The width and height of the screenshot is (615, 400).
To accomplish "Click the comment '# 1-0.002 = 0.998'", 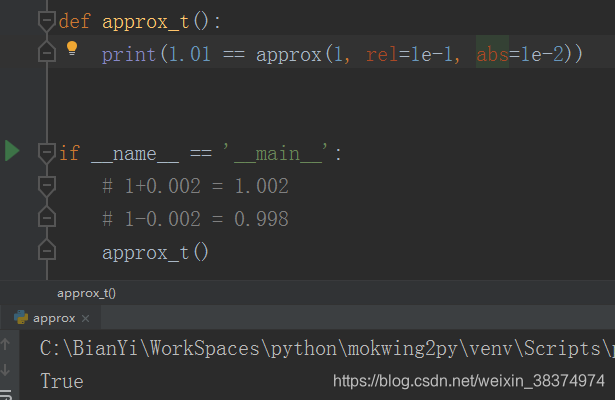I will tap(195, 219).
